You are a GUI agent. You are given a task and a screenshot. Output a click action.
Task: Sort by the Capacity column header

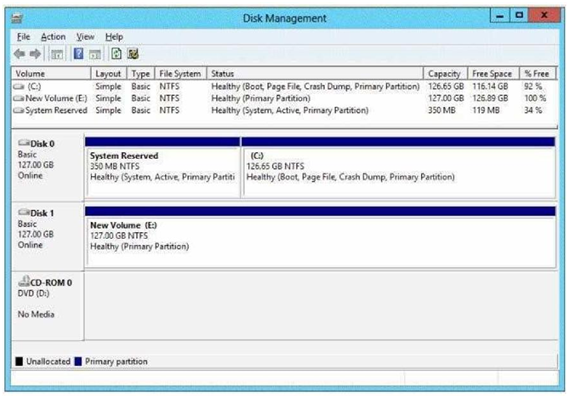(445, 74)
